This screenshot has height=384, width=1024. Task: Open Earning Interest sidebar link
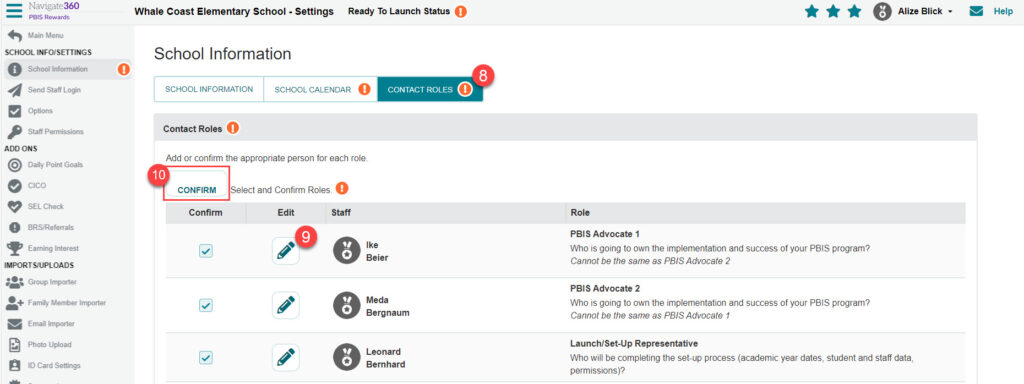54,248
